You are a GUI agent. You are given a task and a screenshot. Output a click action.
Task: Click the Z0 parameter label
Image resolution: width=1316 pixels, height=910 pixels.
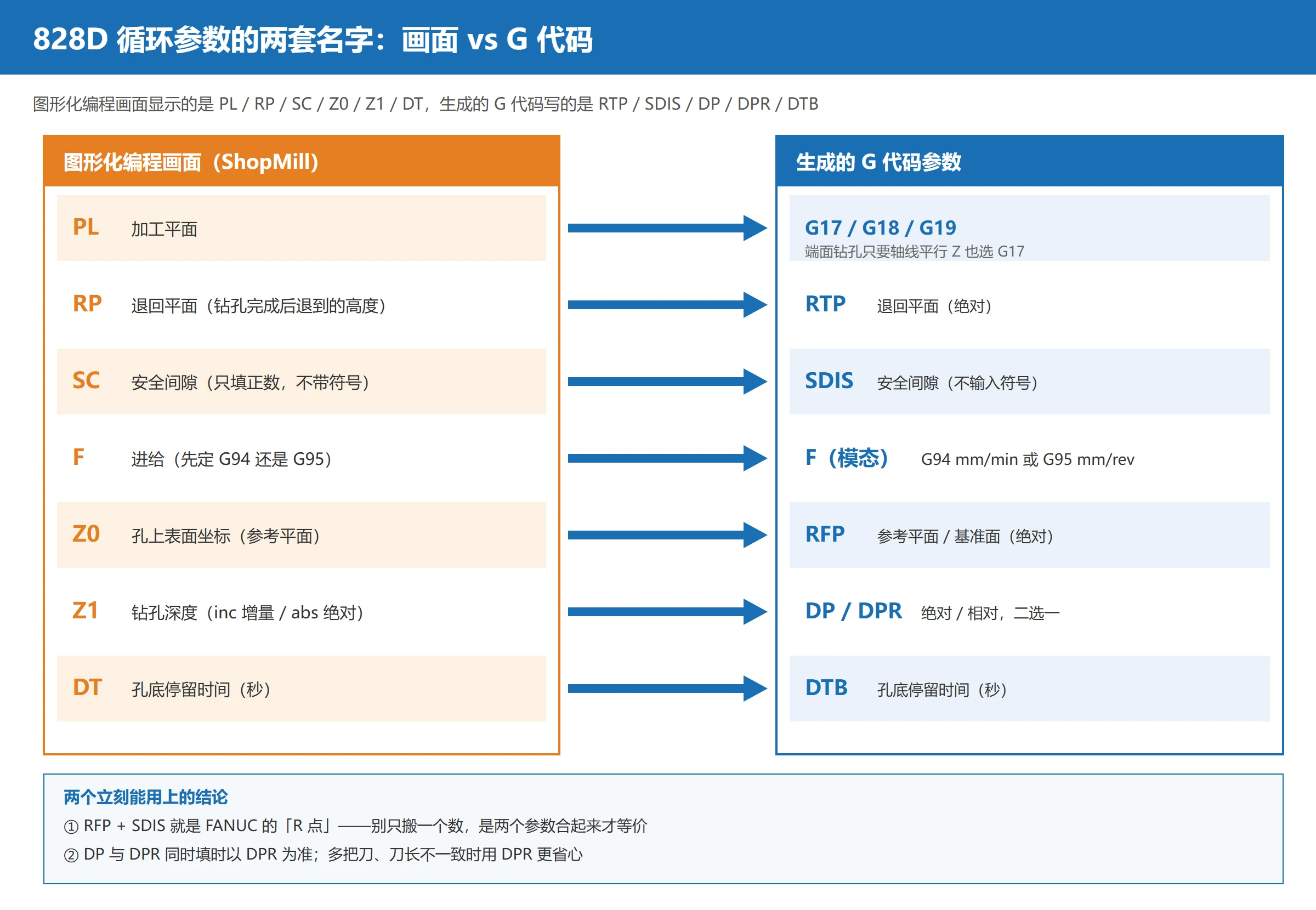[x=86, y=534]
